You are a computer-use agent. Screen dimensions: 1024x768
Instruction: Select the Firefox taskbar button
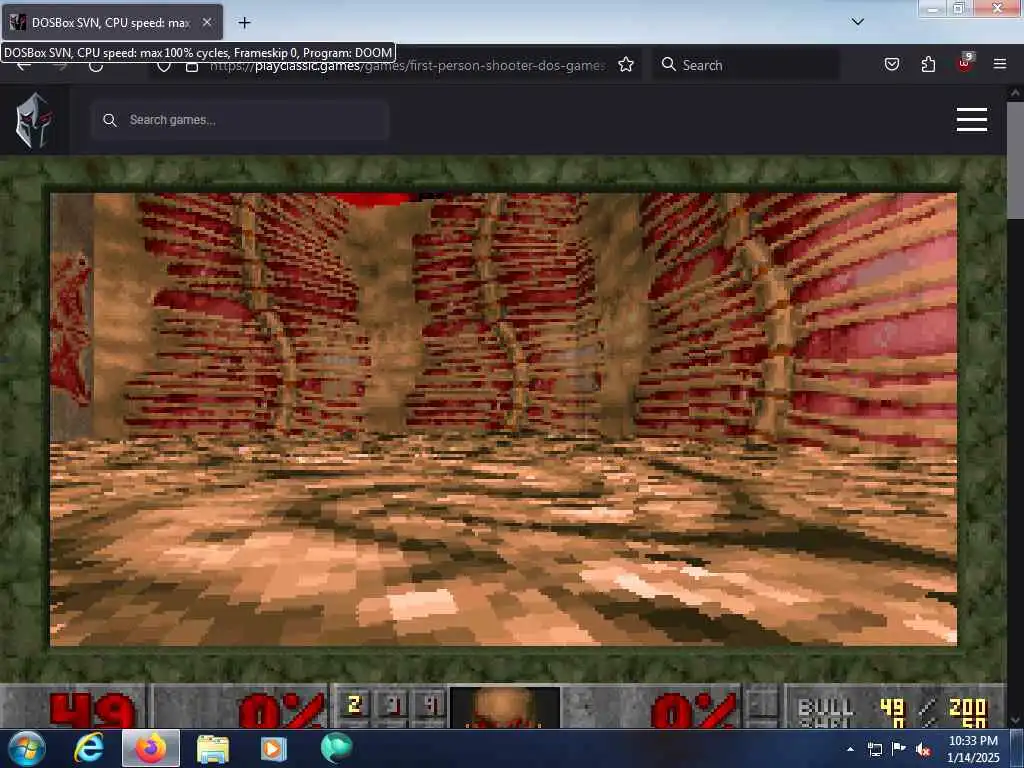pyautogui.click(x=151, y=748)
